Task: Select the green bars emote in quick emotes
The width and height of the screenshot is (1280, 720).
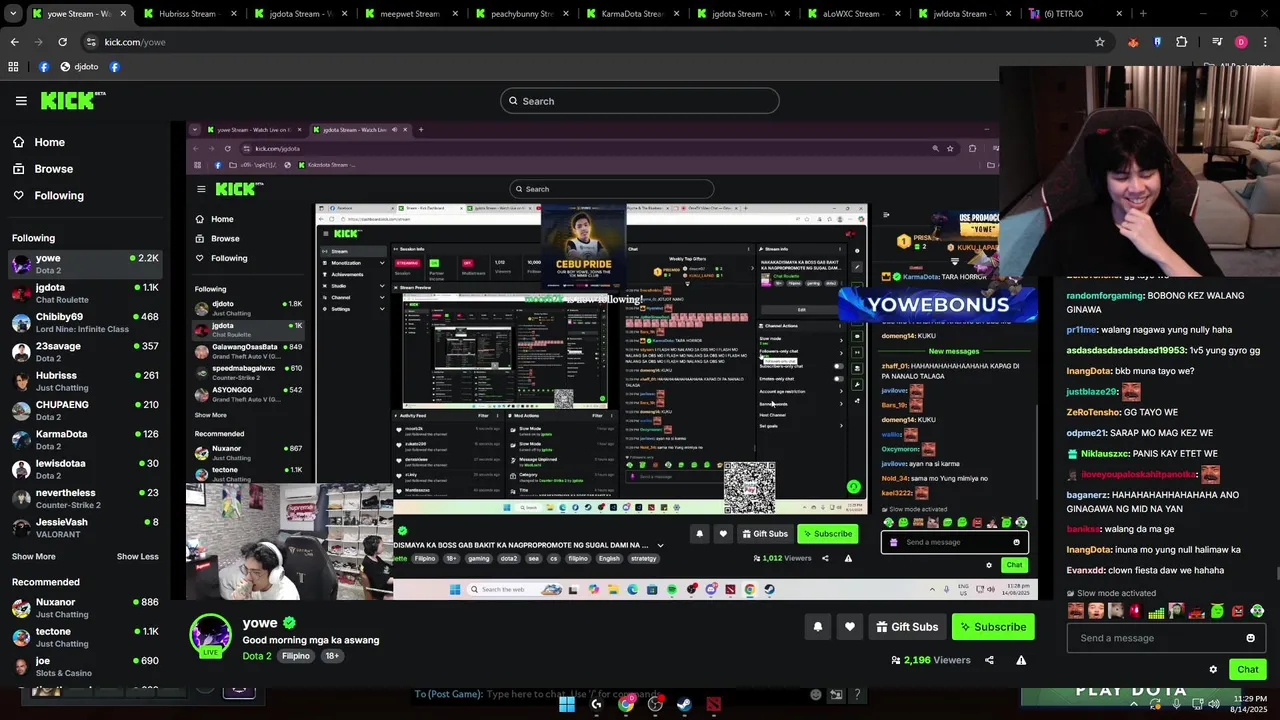Action: pyautogui.click(x=1157, y=611)
